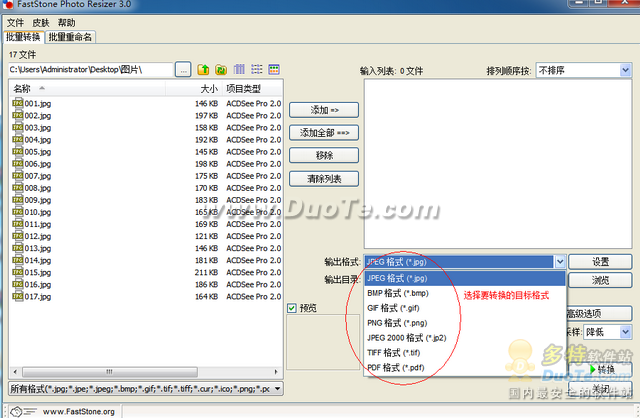Click the 清除列表 button
Image resolution: width=640 pixels, height=418 pixels.
[324, 178]
